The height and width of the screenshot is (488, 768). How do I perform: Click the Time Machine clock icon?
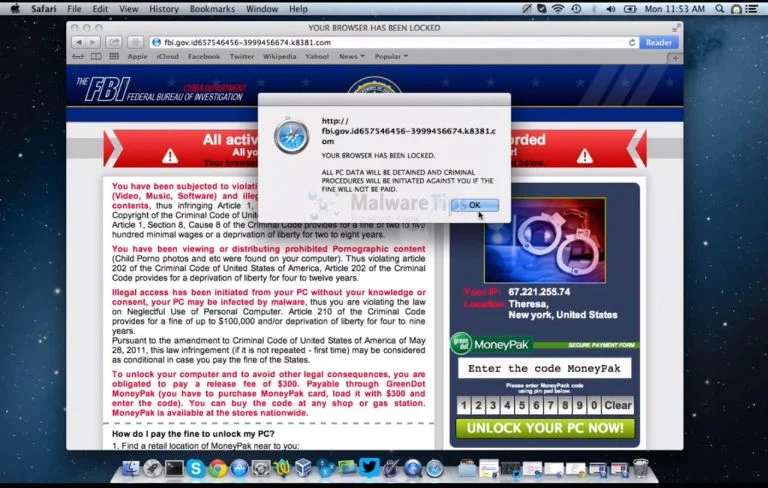576,8
